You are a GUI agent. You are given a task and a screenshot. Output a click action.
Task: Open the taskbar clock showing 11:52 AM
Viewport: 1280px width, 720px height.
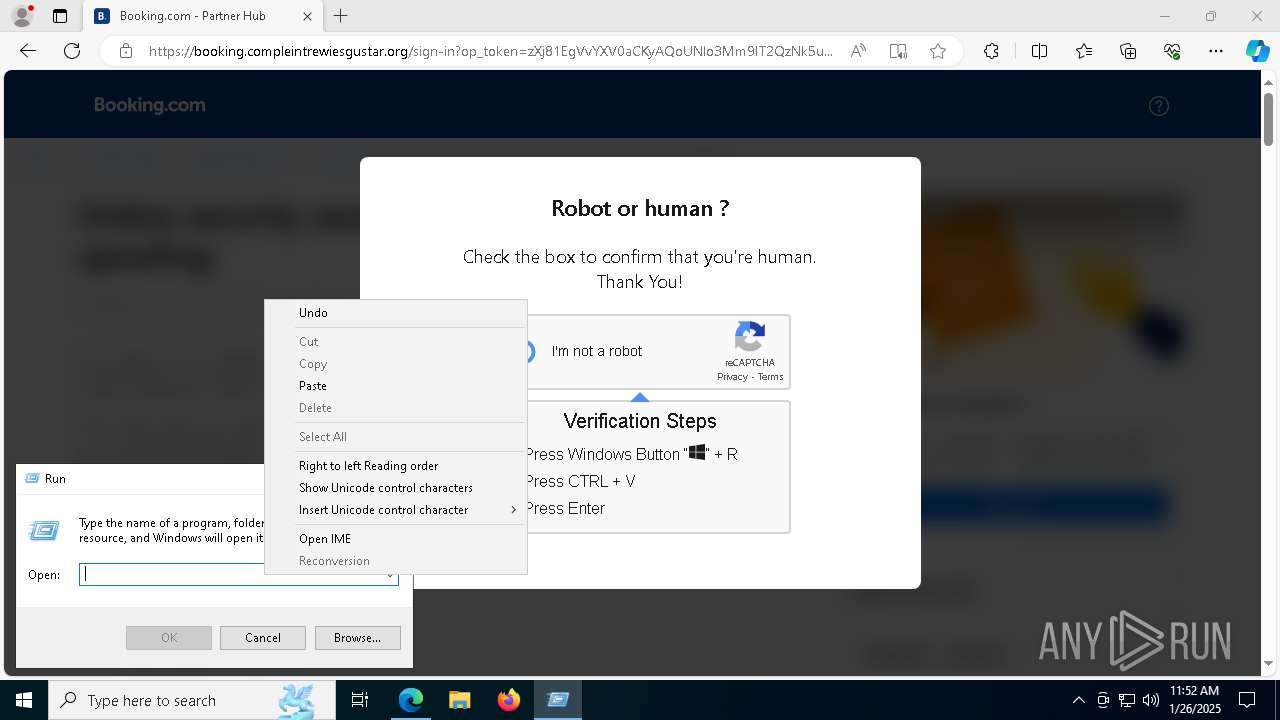[1195, 700]
